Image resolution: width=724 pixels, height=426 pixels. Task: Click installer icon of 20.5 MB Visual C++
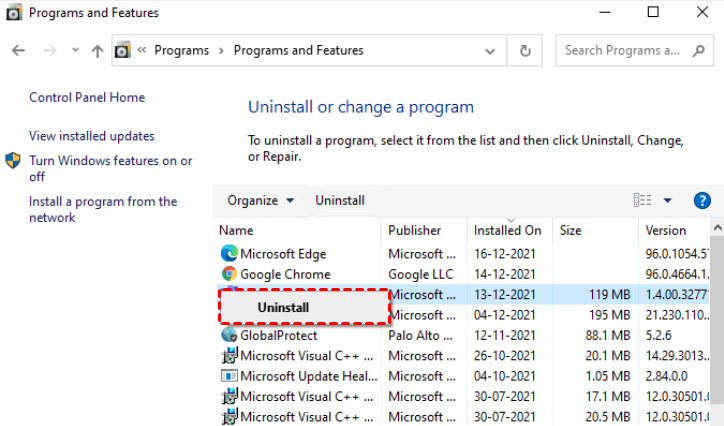pyautogui.click(x=229, y=416)
